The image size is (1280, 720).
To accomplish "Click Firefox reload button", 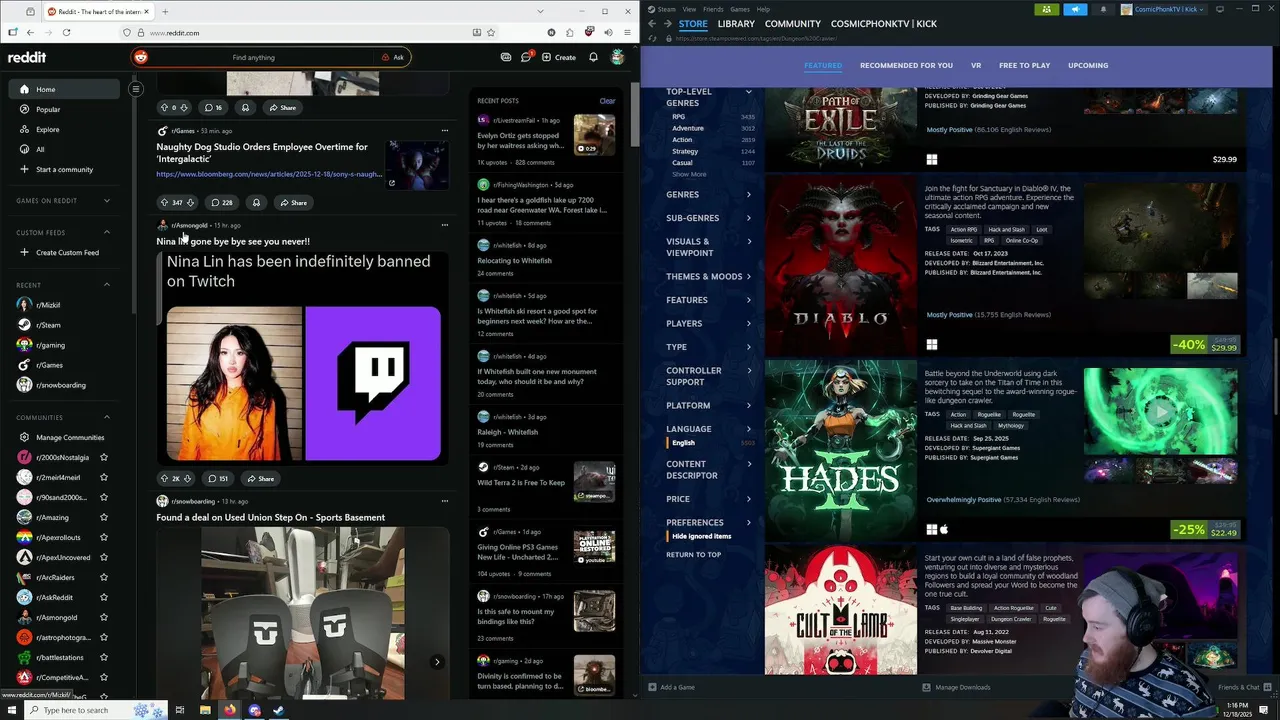I will point(66,32).
